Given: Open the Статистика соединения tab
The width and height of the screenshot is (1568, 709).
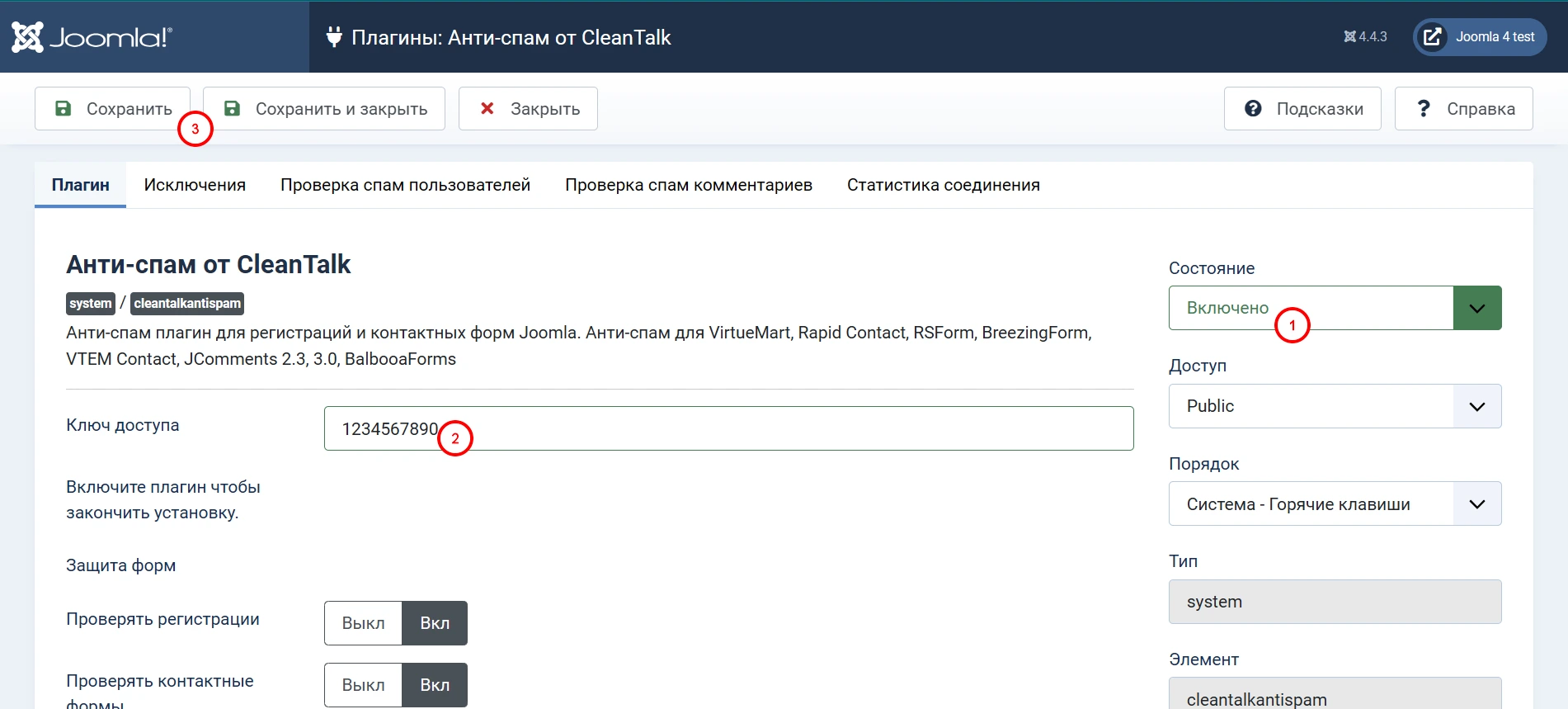Looking at the screenshot, I should 944,185.
